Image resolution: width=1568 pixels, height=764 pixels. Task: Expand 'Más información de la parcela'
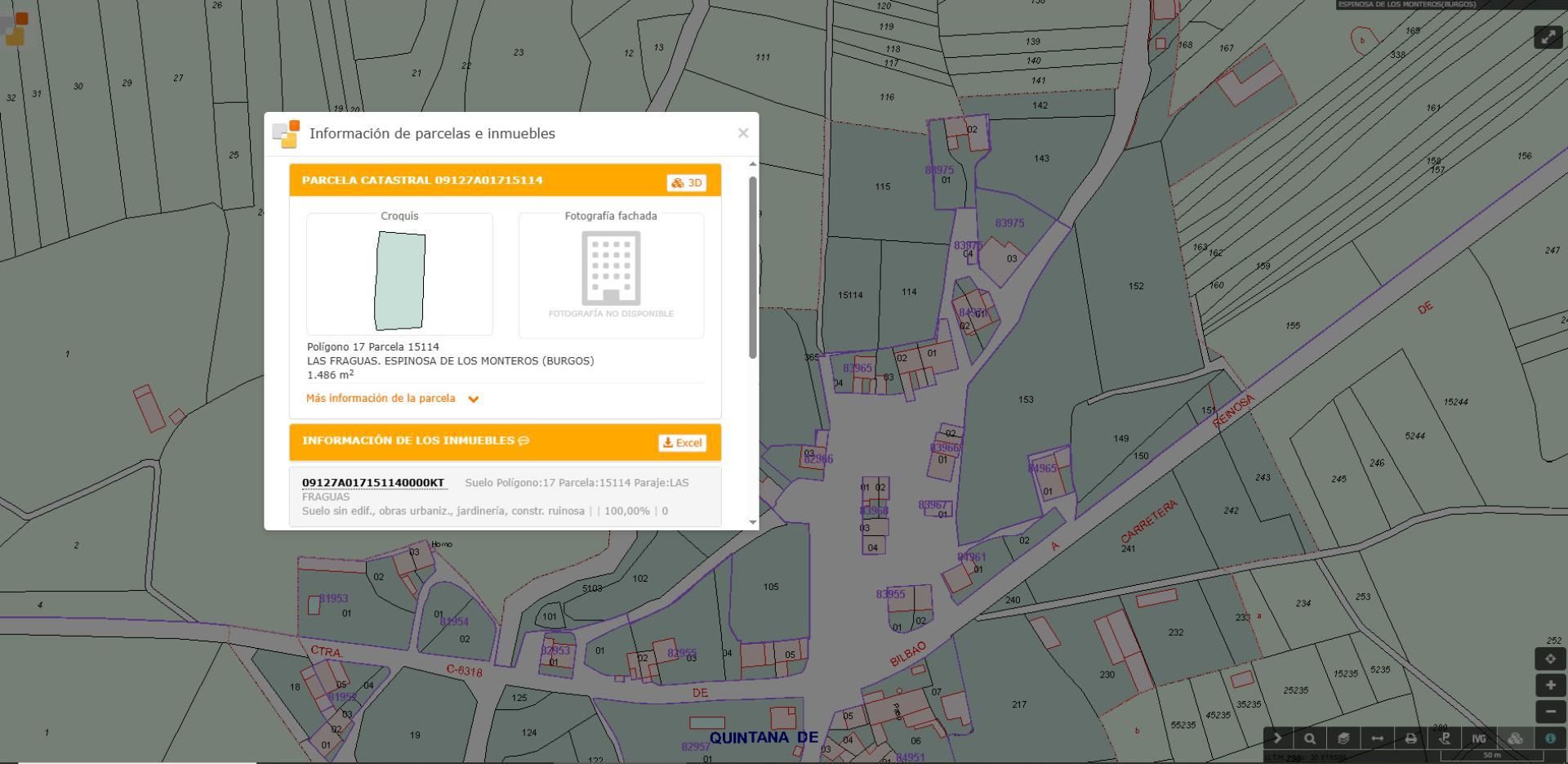[x=392, y=399]
